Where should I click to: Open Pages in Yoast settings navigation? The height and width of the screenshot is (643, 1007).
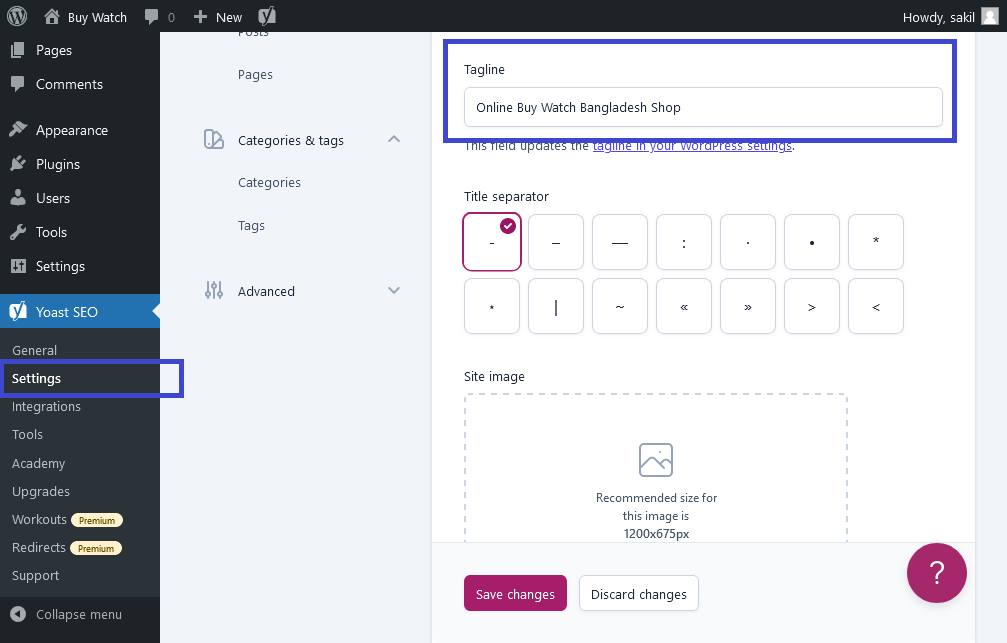(256, 75)
